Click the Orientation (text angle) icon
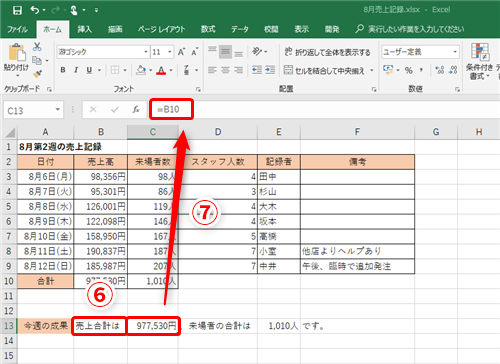 [x=257, y=51]
